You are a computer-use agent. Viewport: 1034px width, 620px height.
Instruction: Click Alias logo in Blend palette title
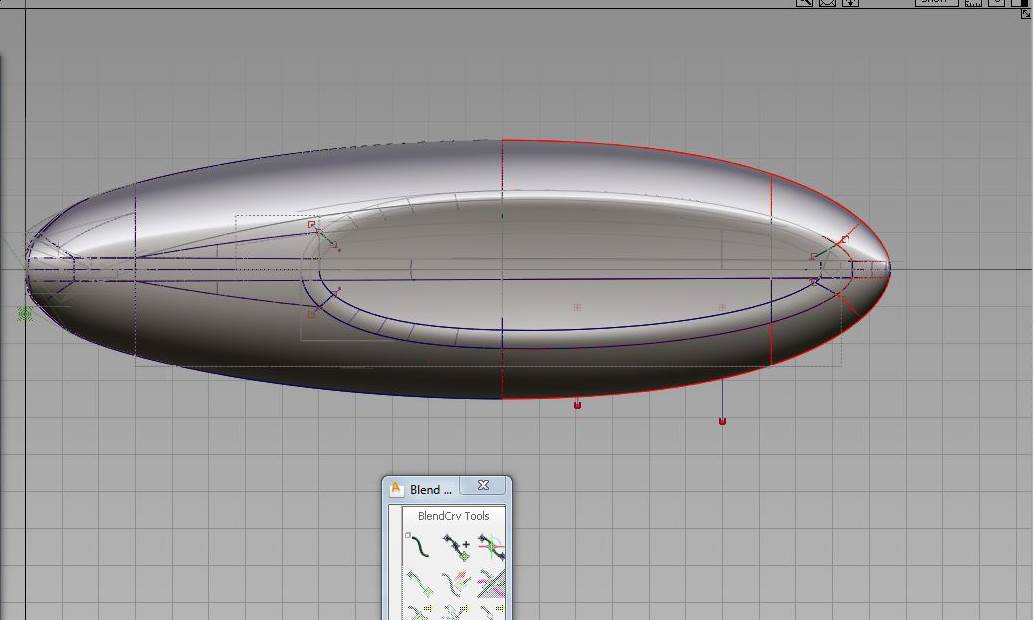coord(396,489)
